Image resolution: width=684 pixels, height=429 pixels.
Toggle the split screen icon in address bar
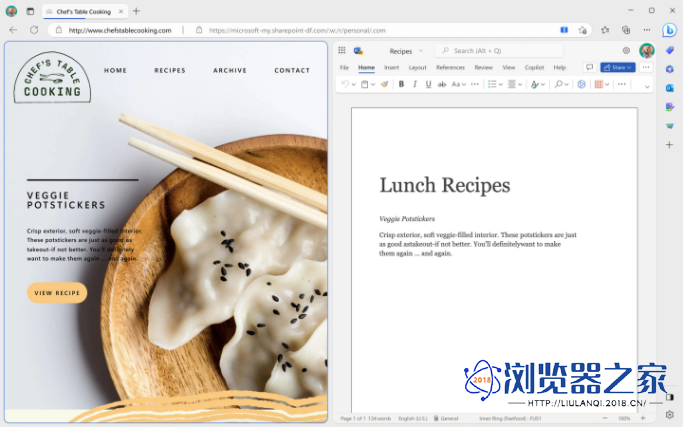(564, 30)
